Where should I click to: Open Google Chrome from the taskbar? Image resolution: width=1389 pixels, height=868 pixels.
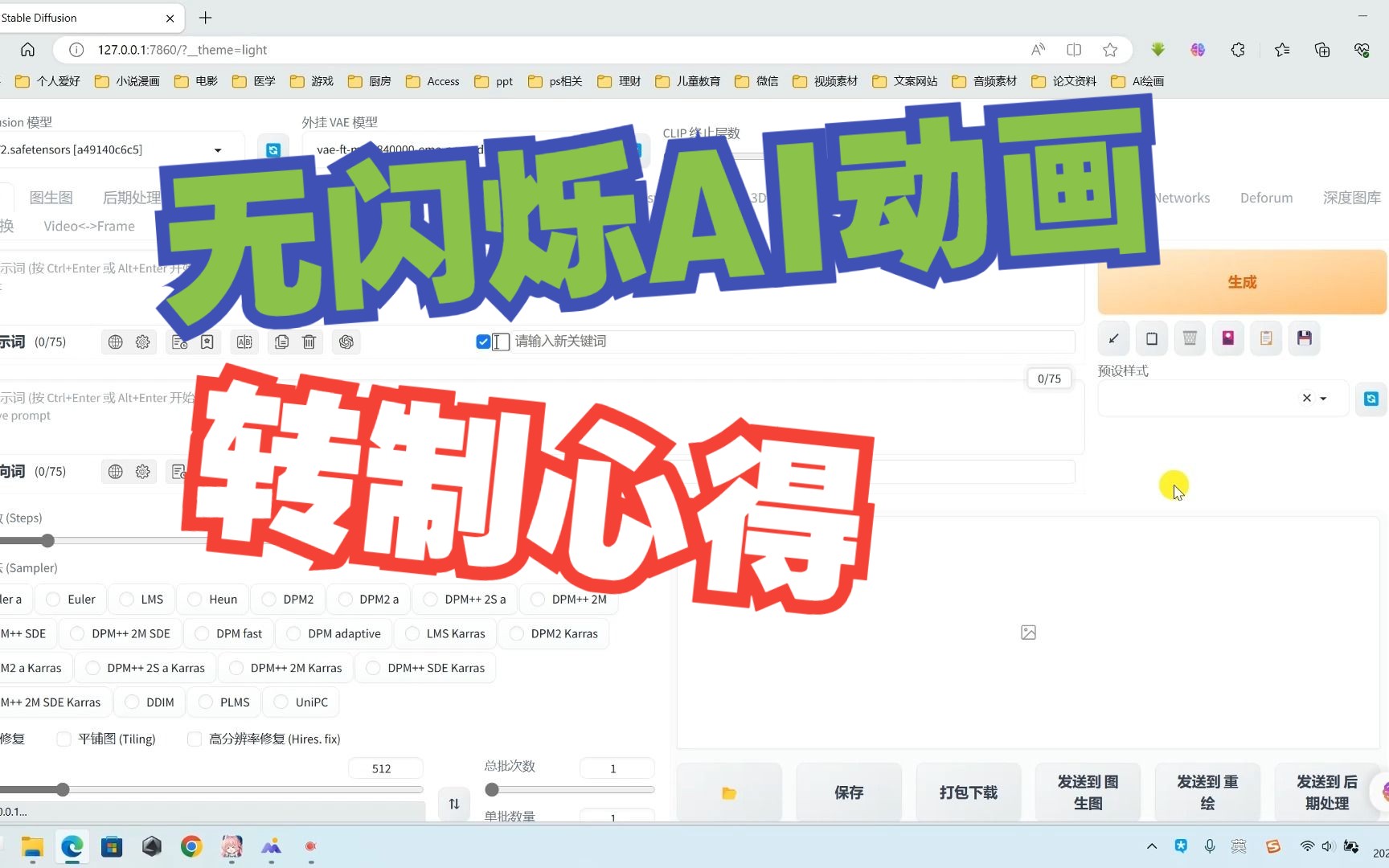coord(191,846)
